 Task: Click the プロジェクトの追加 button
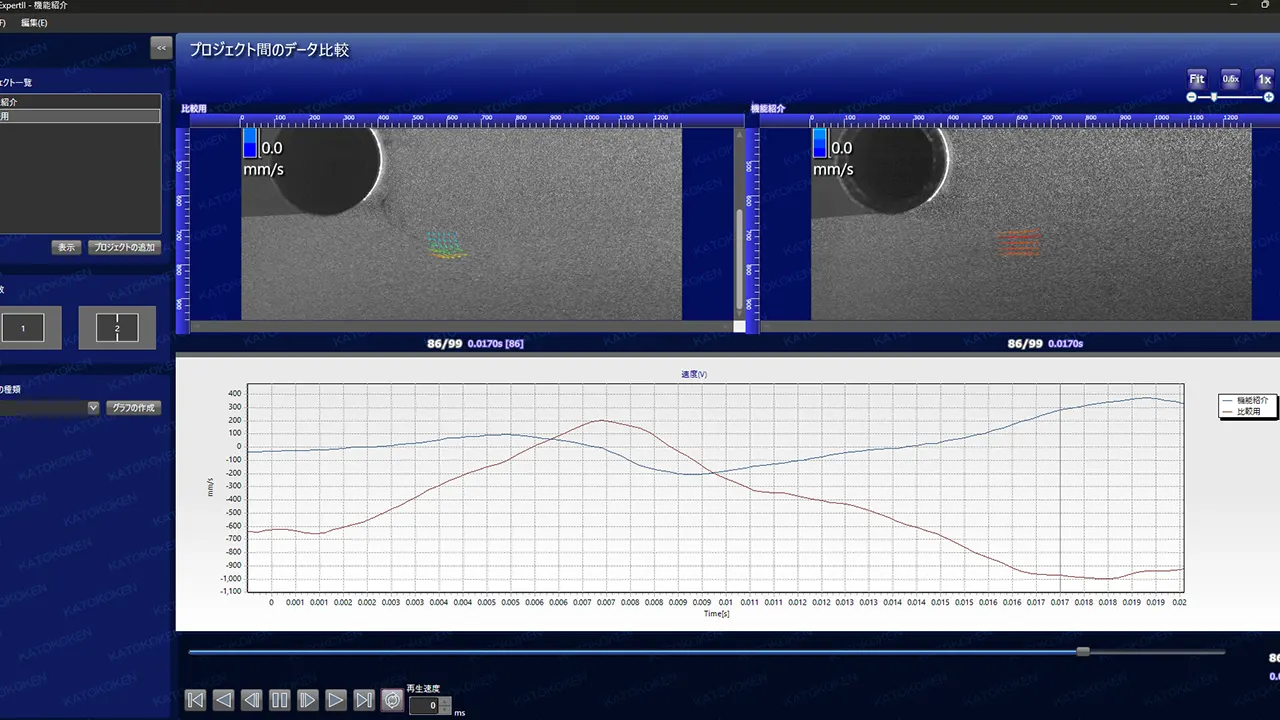click(123, 247)
